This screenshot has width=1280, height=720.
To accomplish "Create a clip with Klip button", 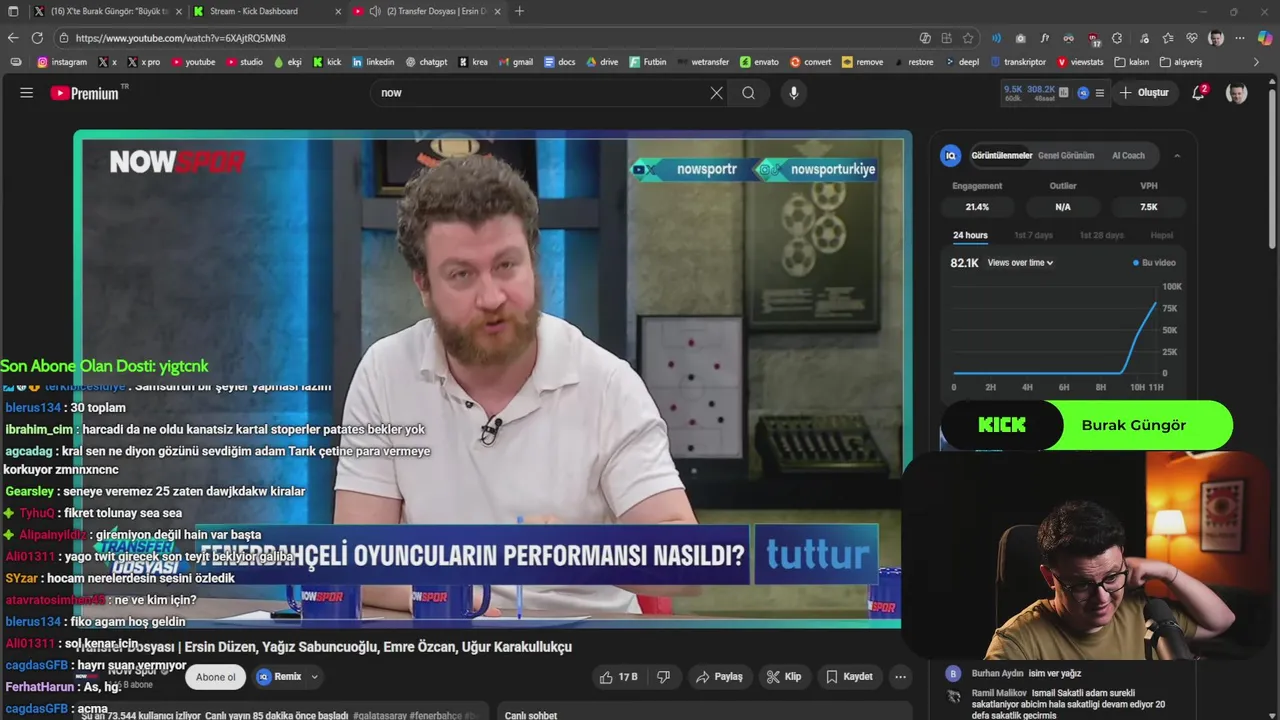I will [x=783, y=677].
